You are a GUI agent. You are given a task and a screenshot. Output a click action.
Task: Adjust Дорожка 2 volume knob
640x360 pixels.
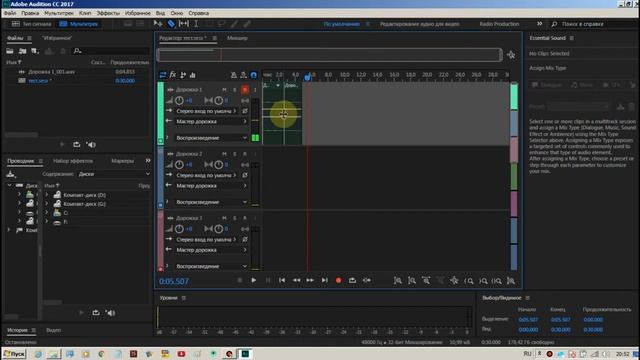(179, 164)
